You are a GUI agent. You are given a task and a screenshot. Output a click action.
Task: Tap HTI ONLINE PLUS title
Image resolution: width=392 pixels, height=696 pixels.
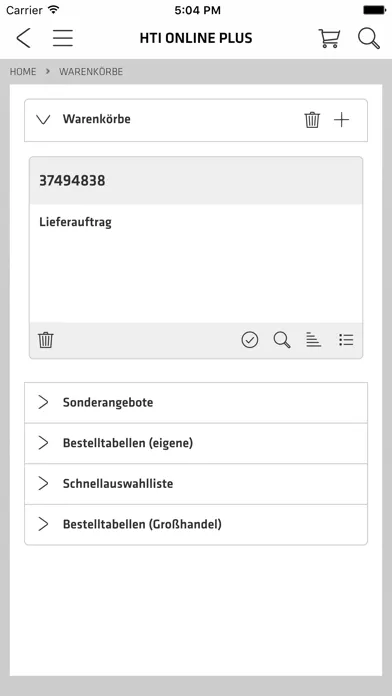196,38
